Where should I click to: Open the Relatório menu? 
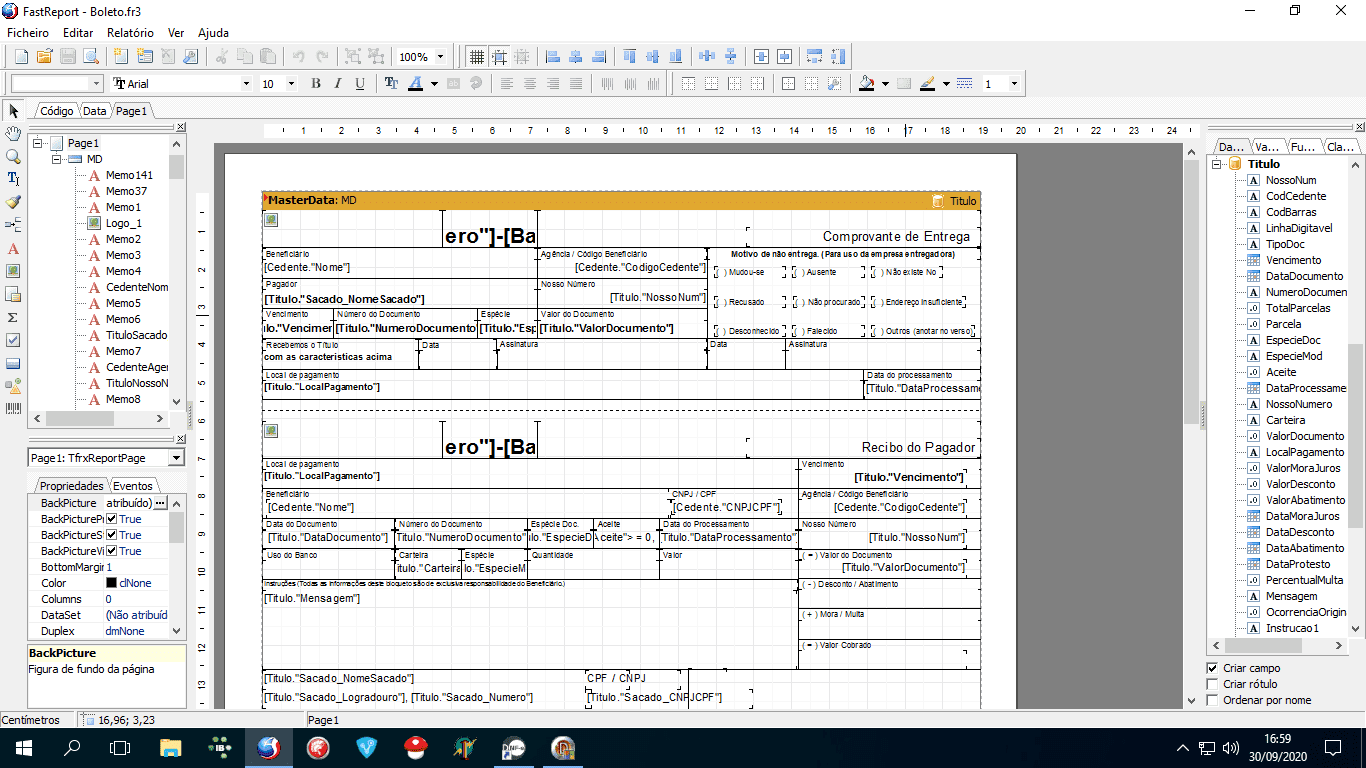pos(130,33)
